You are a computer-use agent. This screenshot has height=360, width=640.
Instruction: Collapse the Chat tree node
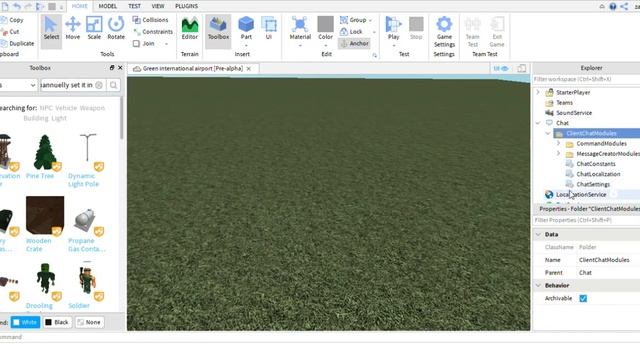(538, 123)
